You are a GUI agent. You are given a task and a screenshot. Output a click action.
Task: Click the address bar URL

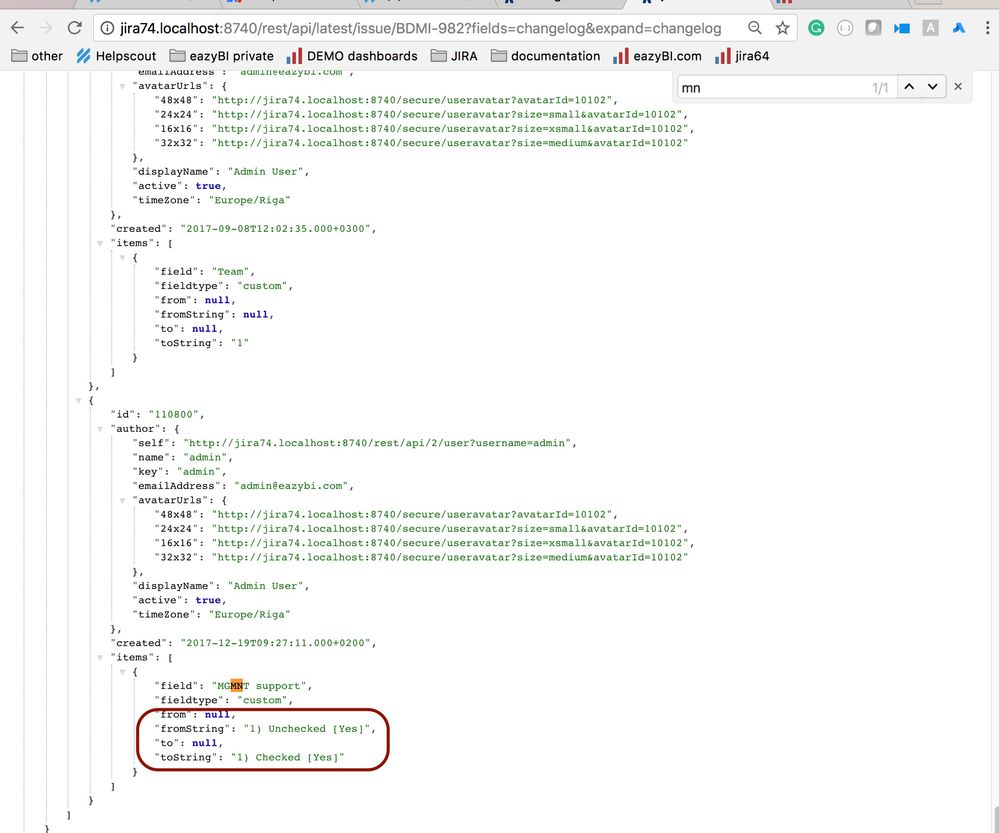coord(420,28)
